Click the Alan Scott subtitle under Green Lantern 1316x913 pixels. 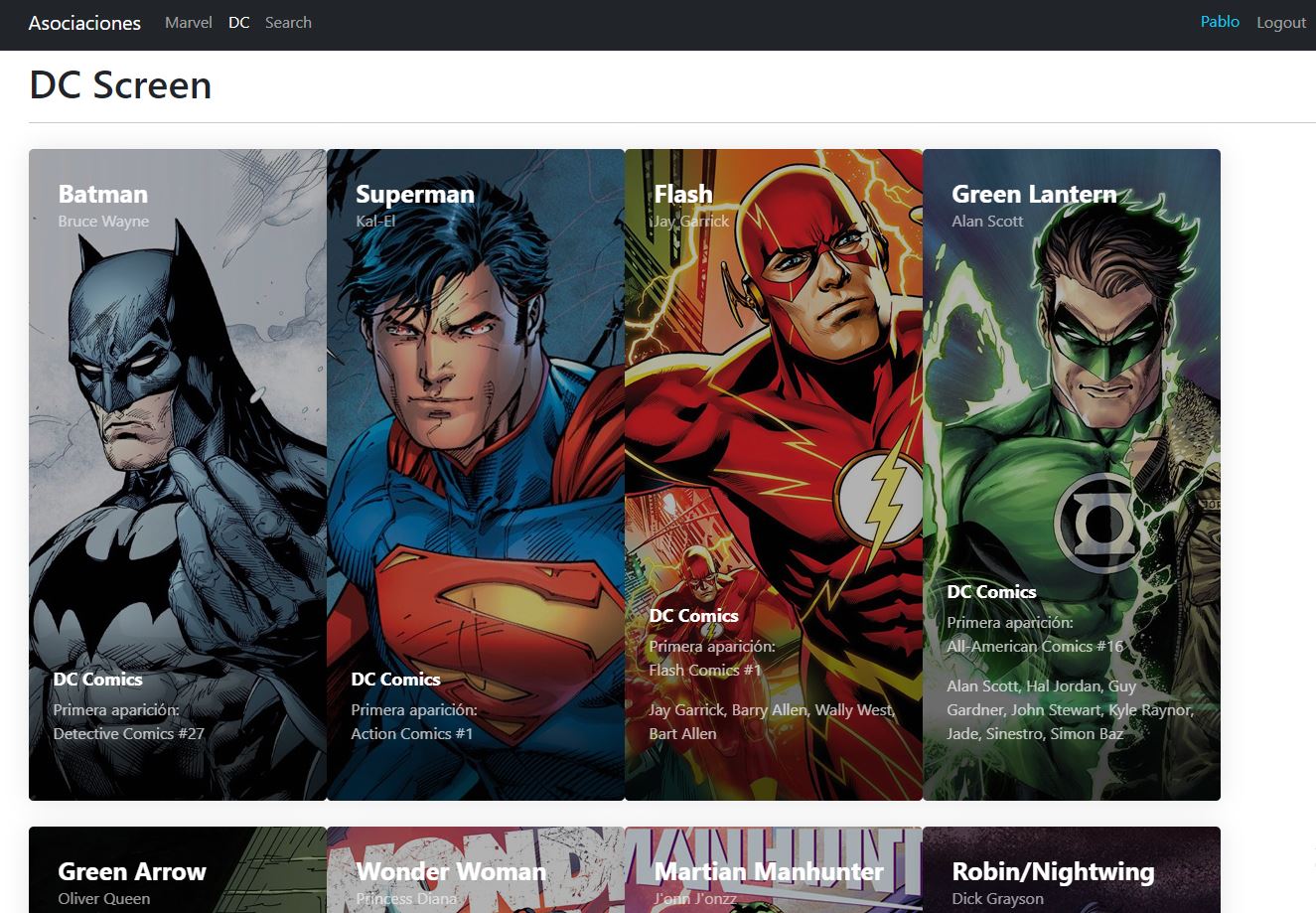pos(986,221)
